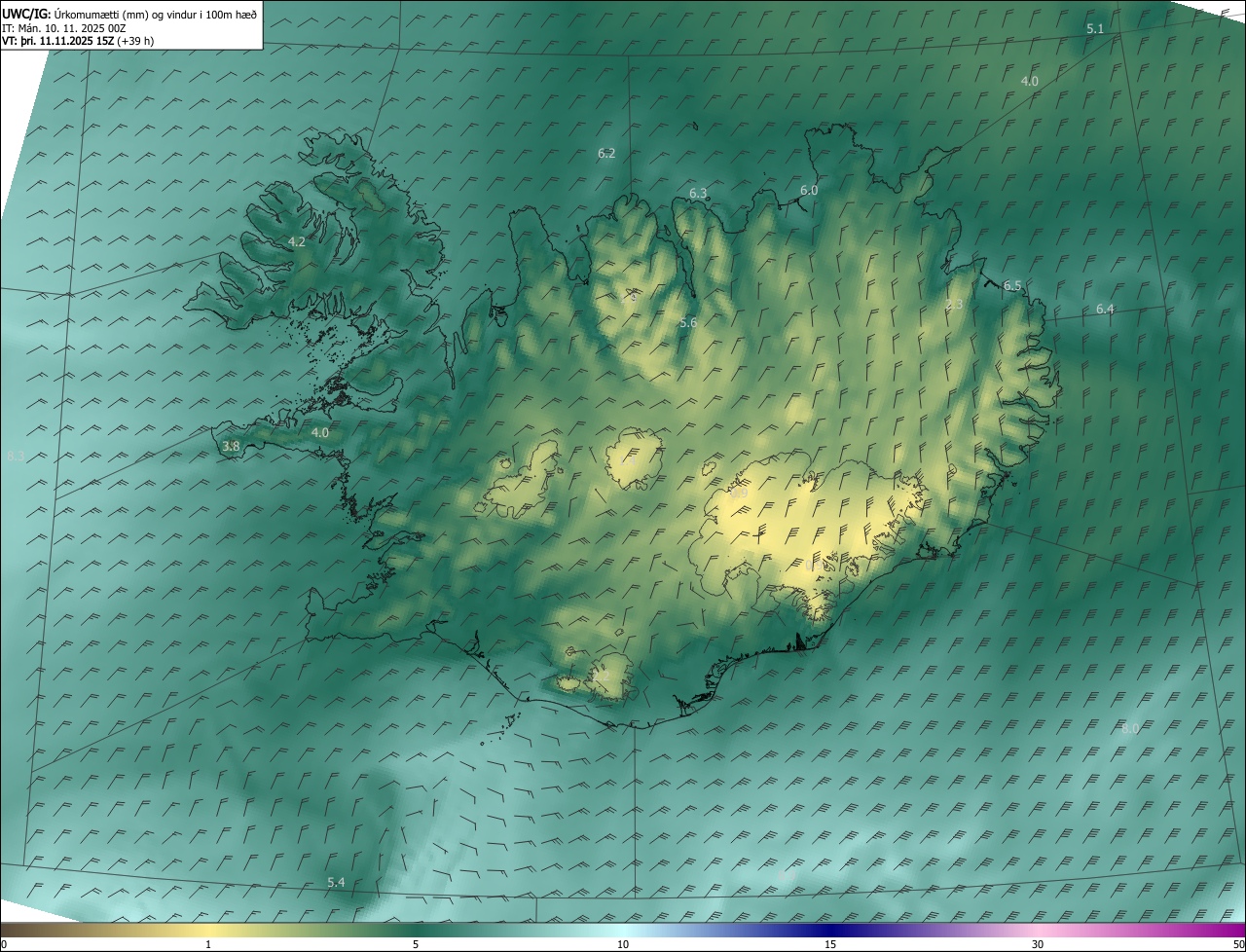Select the IT initialization time line
Screen dimensions: 1246x952
click(64, 28)
